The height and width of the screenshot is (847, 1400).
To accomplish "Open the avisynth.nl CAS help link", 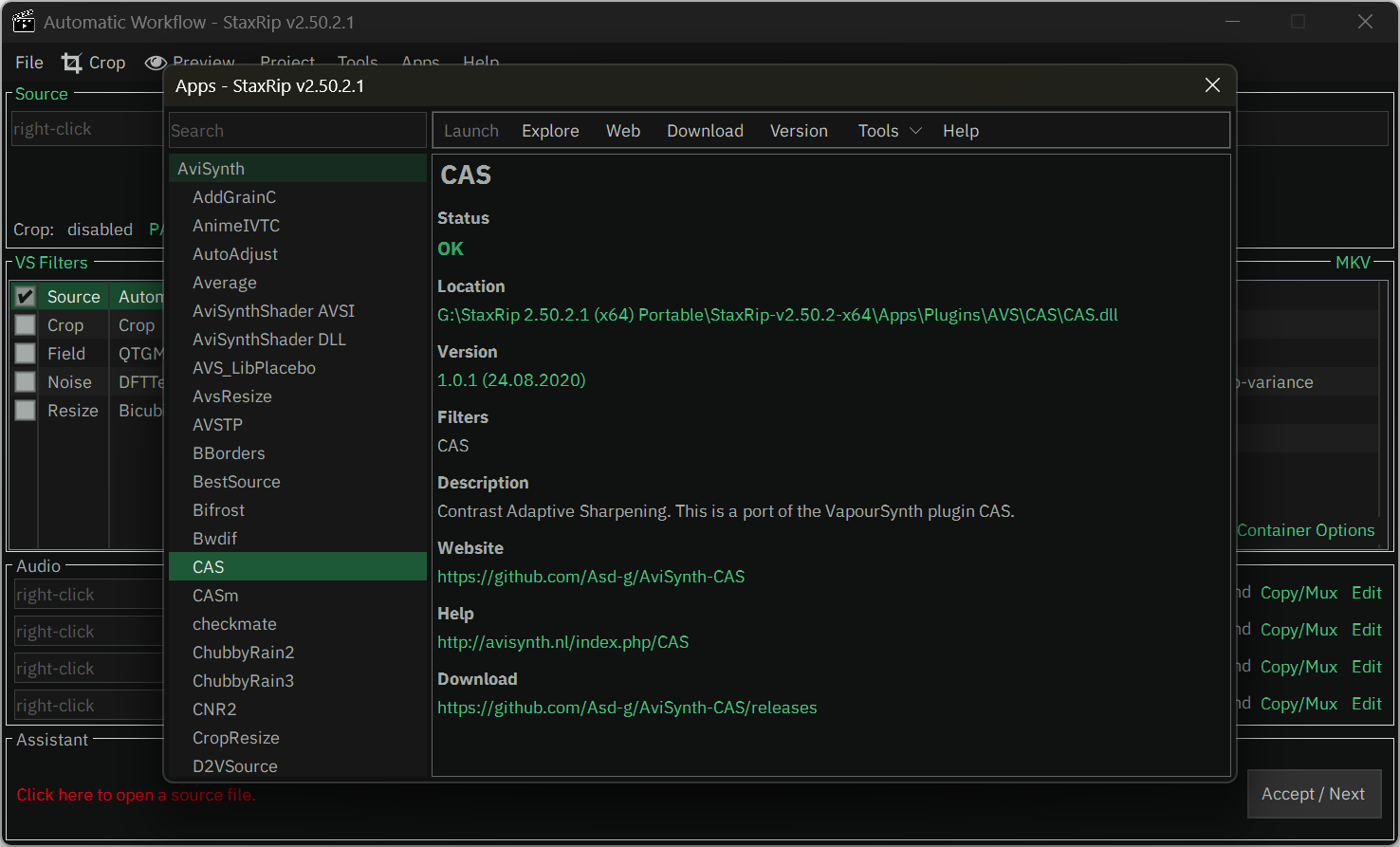I will [562, 642].
